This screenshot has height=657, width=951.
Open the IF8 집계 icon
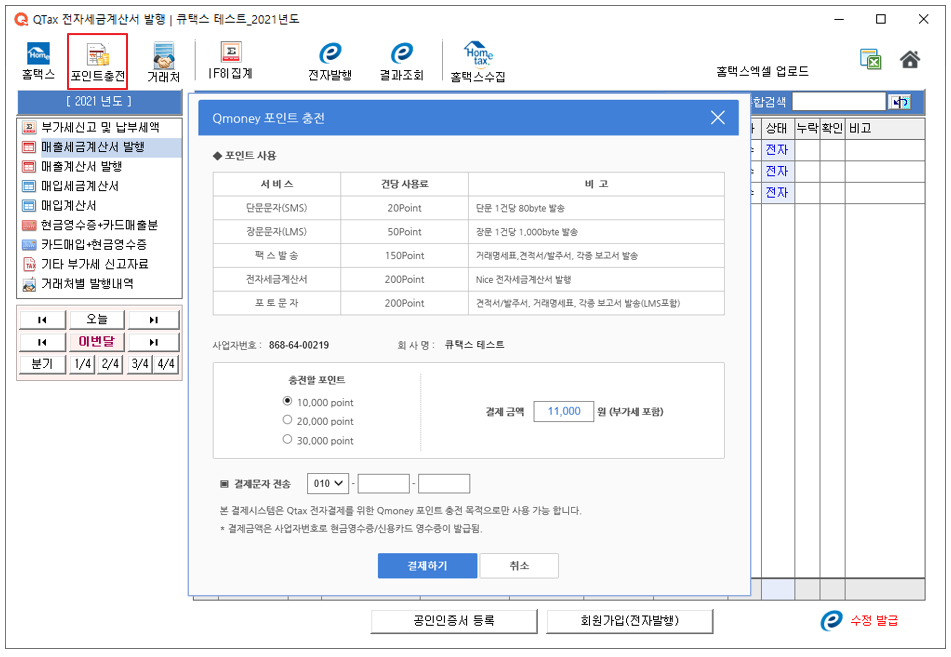[230, 61]
